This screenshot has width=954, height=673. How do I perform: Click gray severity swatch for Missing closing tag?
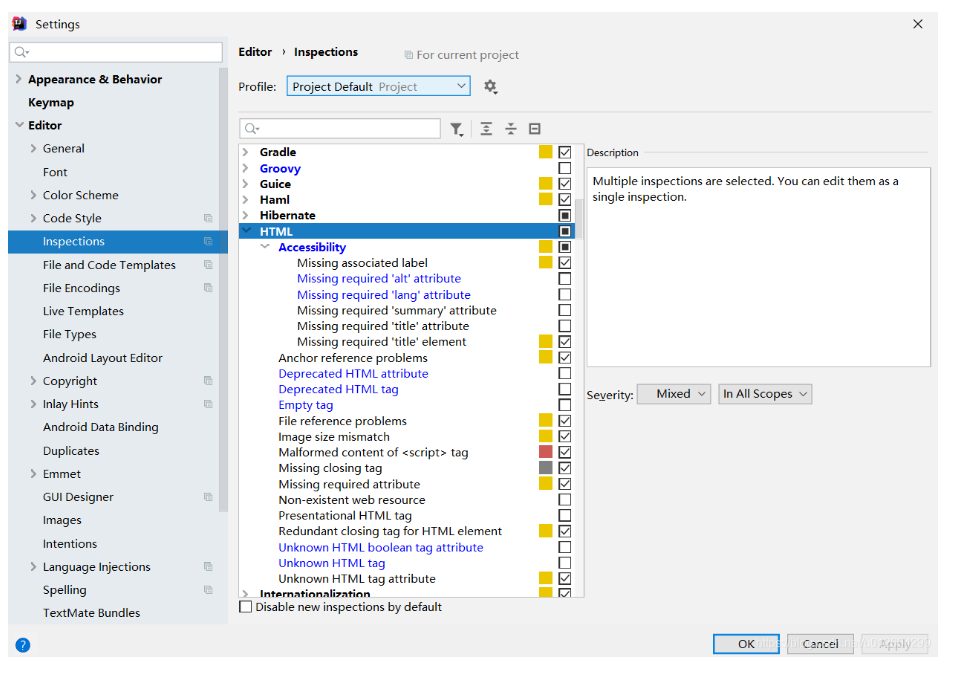tap(546, 468)
